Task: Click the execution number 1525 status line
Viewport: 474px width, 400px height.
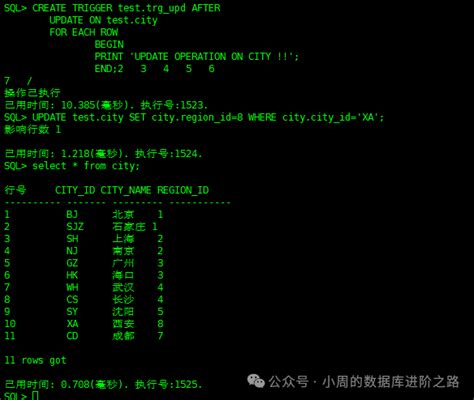Action: [x=103, y=384]
